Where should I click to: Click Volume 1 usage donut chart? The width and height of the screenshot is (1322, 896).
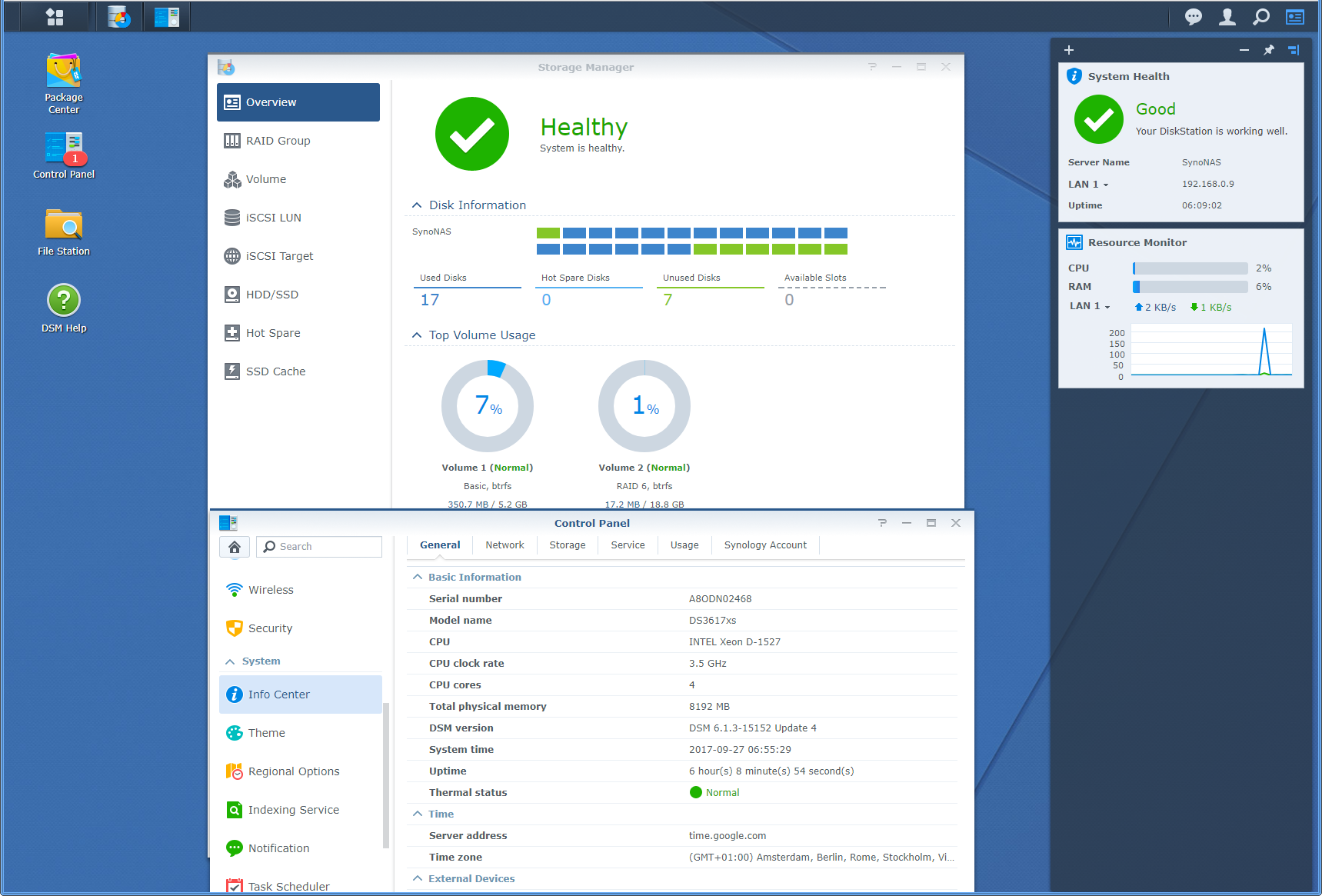click(x=488, y=406)
